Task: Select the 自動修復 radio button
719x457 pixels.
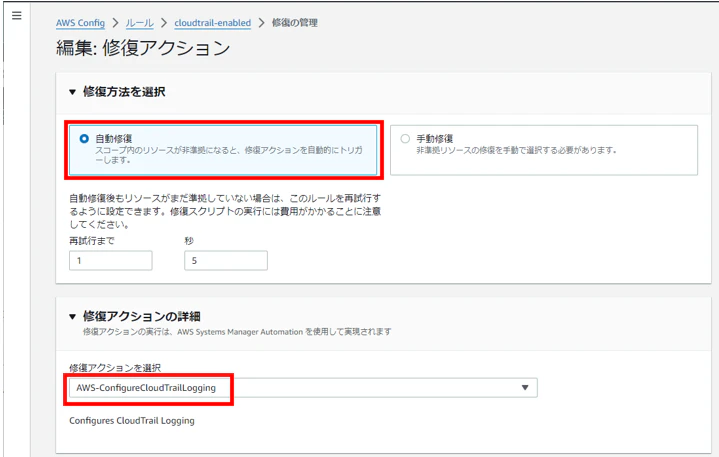Action: point(84,138)
